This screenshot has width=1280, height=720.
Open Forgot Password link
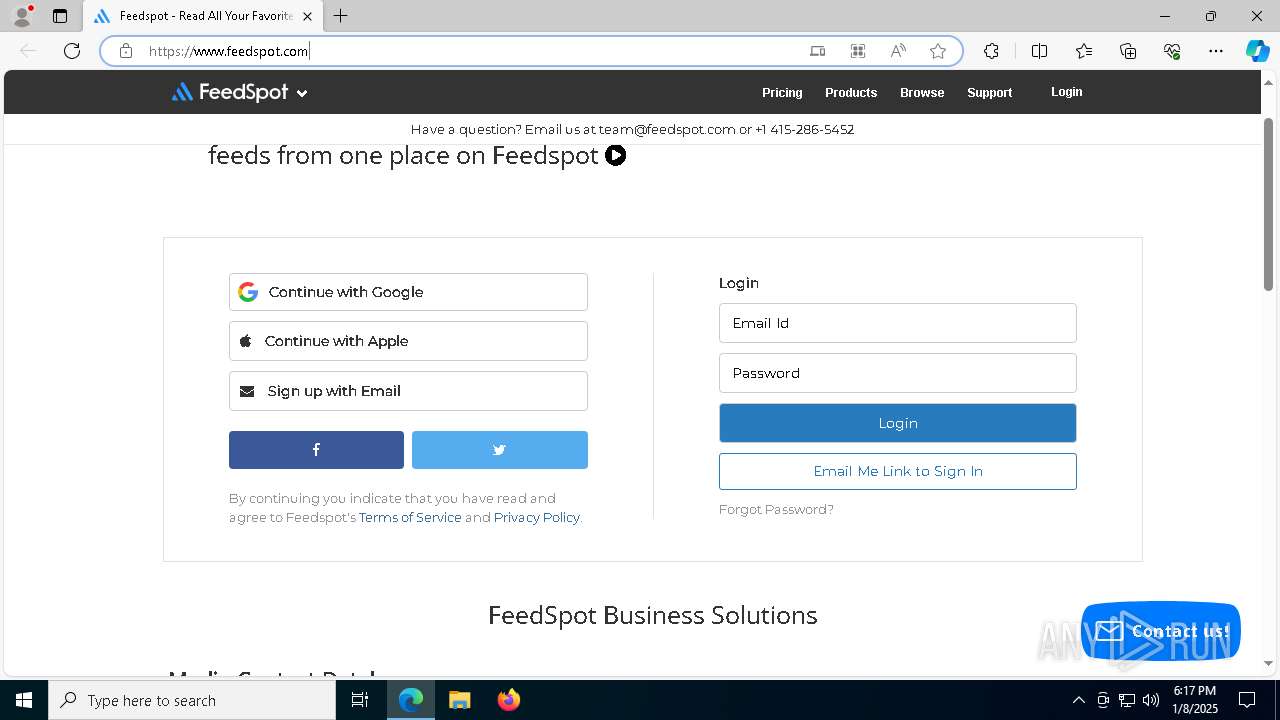tap(776, 509)
